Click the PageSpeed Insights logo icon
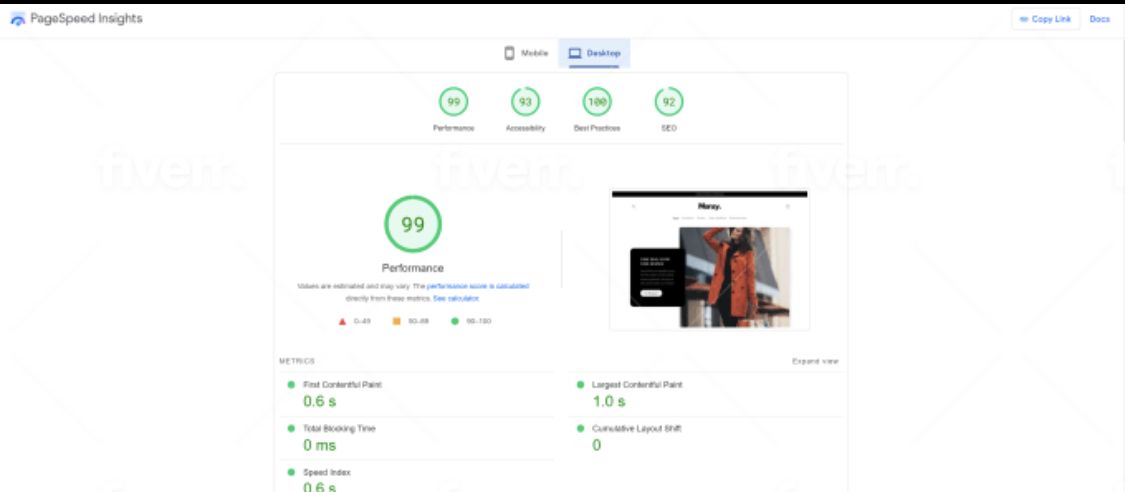1125x492 pixels. [x=18, y=19]
